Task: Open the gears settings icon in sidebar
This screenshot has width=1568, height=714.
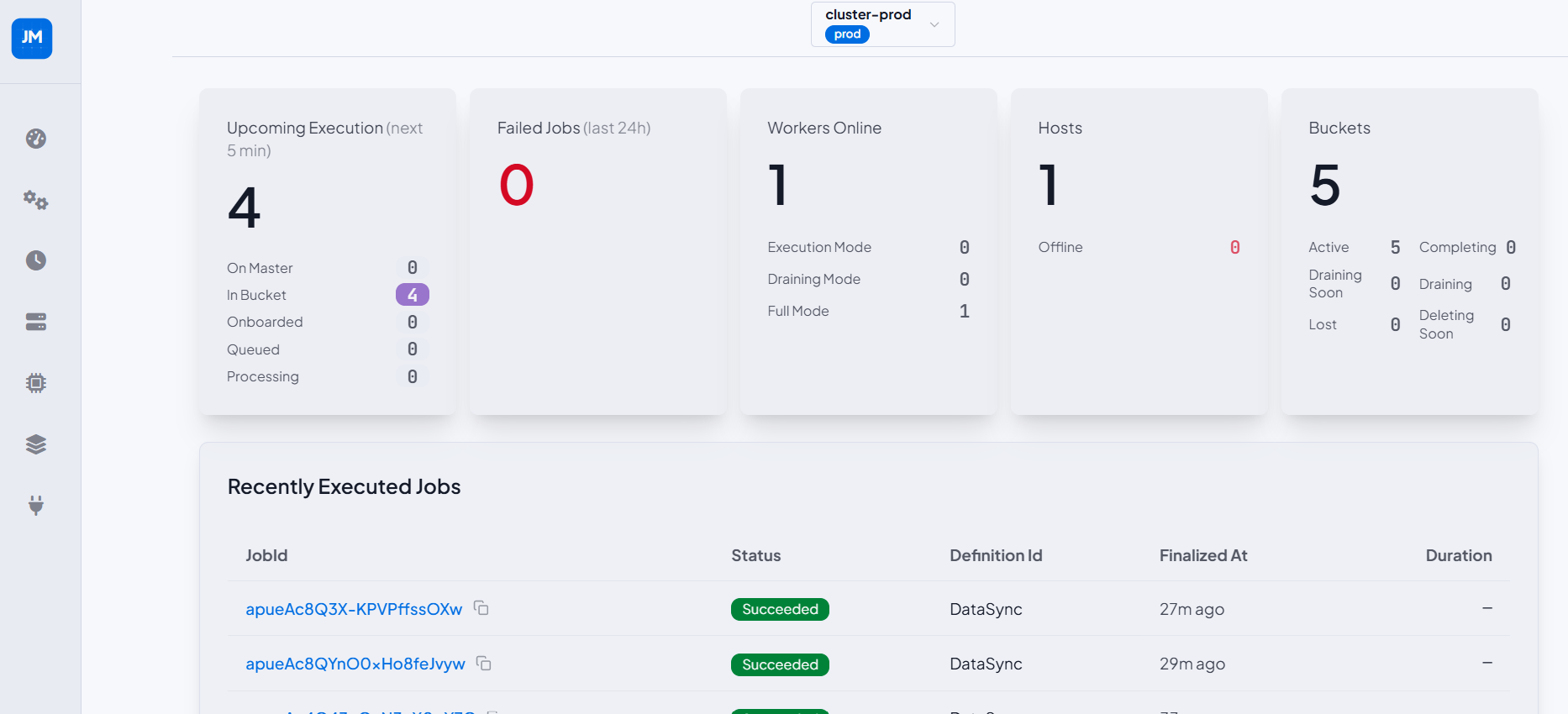Action: (x=36, y=200)
